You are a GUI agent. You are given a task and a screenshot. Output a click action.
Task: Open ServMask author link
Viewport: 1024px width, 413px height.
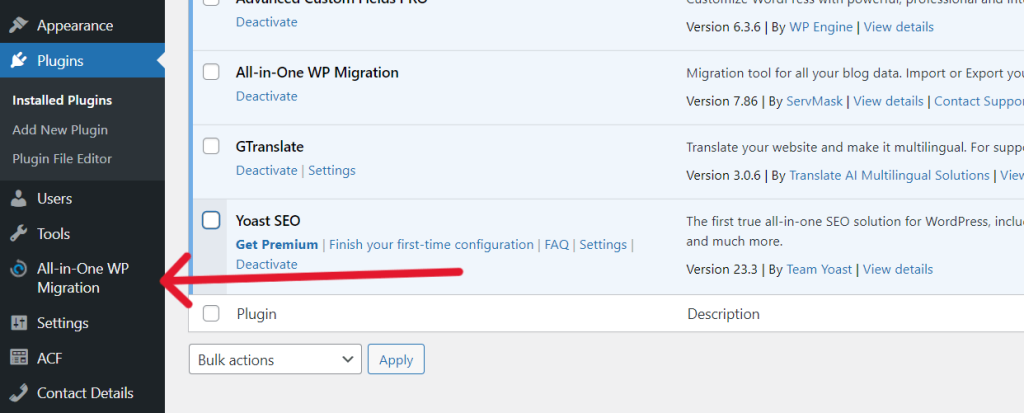[814, 101]
